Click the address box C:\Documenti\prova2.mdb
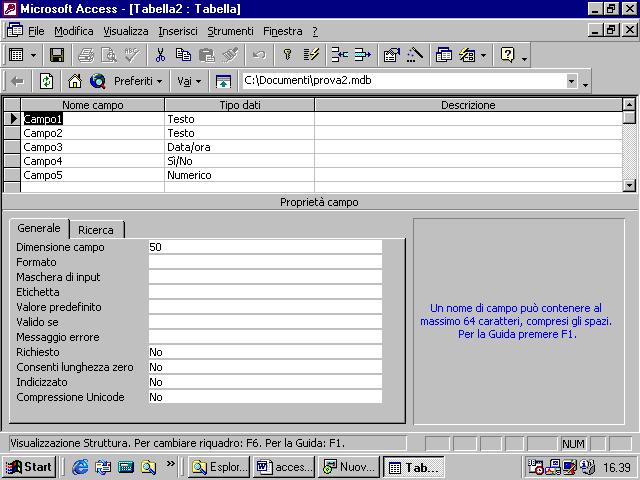The image size is (640, 480). click(x=402, y=80)
